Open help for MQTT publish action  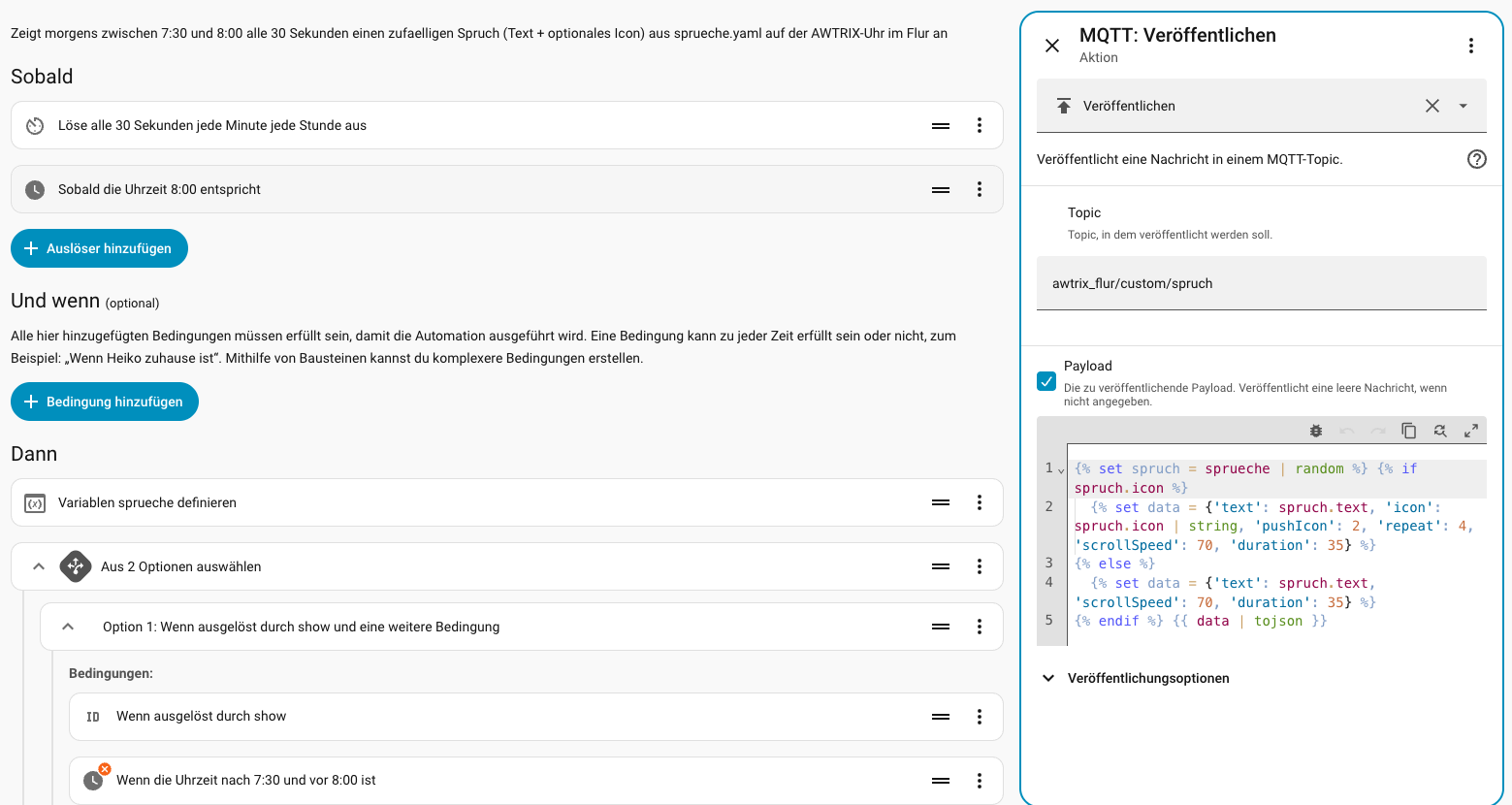pos(1476,159)
